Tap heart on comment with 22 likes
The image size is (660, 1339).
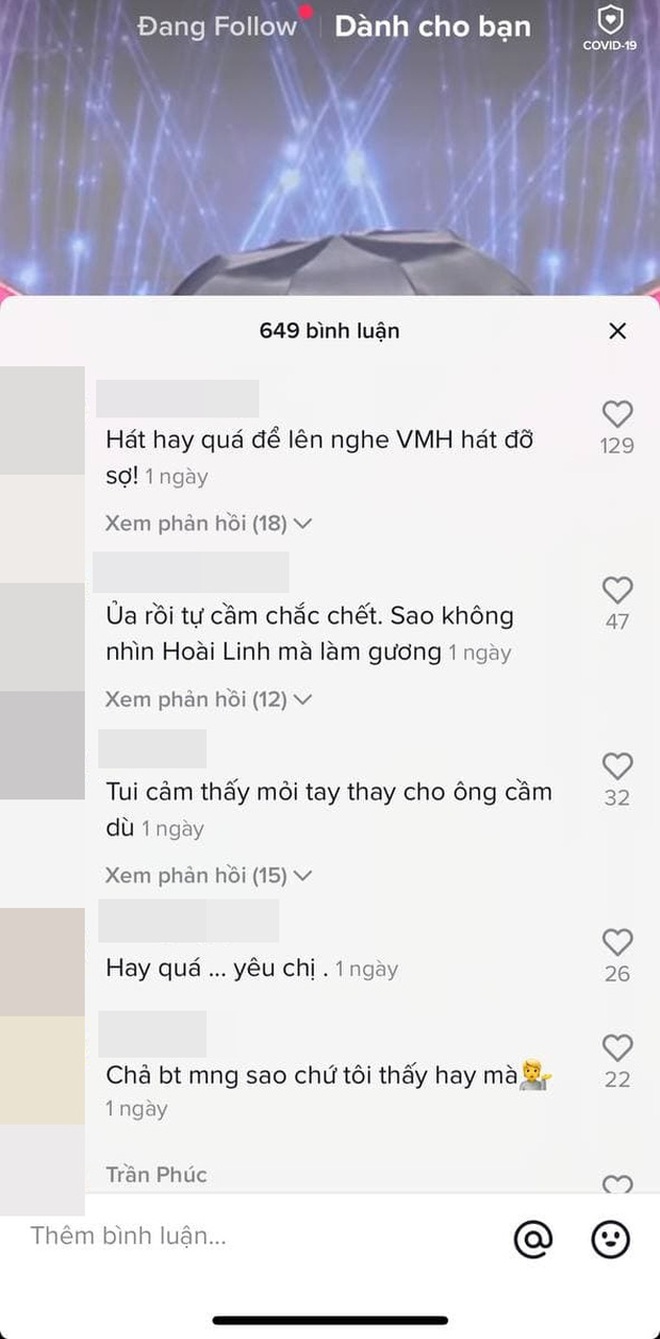pos(617,1048)
